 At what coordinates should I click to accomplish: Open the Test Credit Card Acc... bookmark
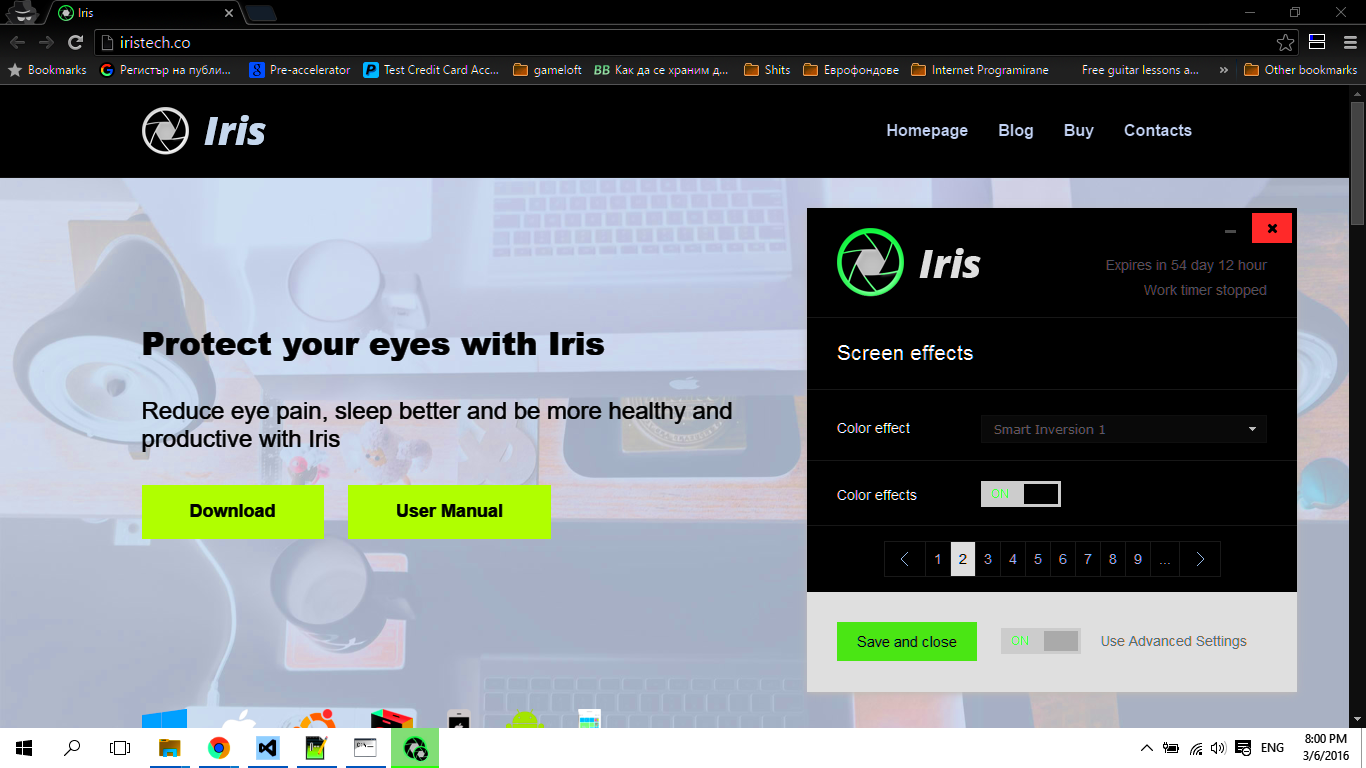pyautogui.click(x=431, y=70)
